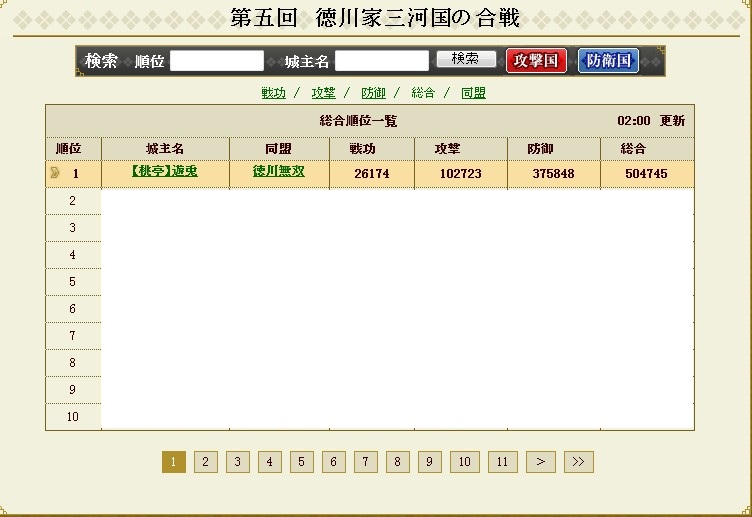The width and height of the screenshot is (752, 517).
Task: Click 防御 value 375848
Action: [553, 174]
